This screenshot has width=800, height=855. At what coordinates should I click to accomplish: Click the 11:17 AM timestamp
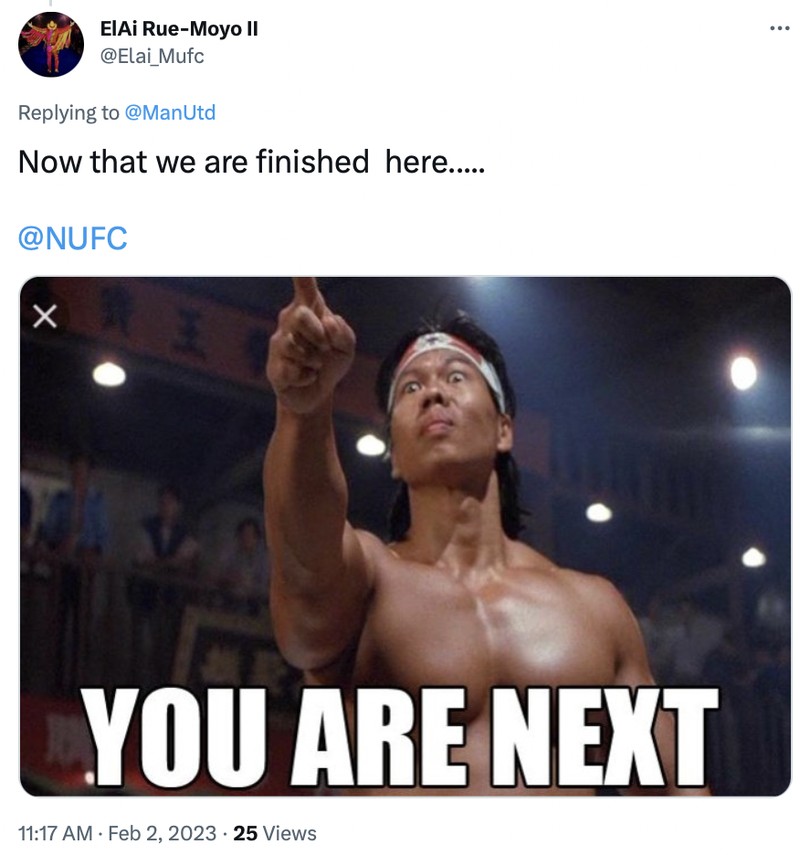55,833
